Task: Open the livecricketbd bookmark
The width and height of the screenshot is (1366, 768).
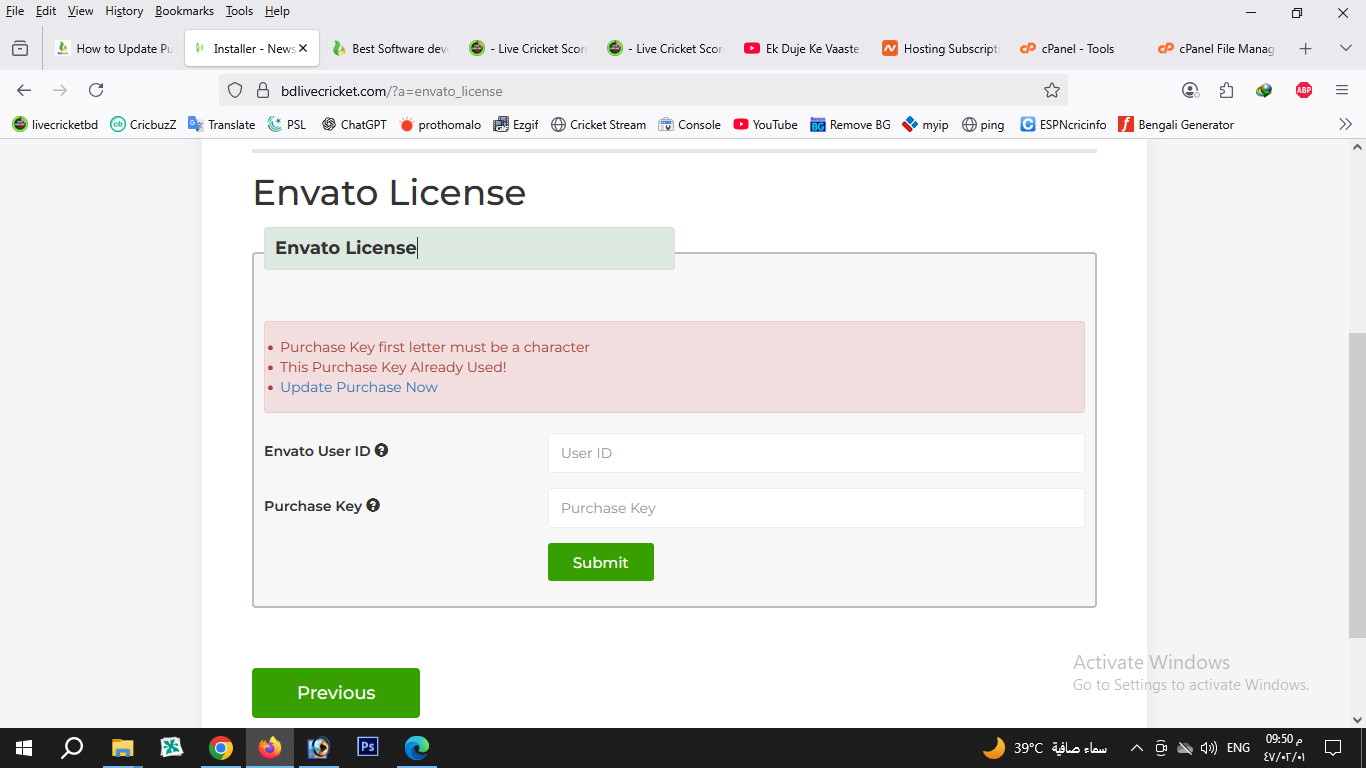Action: (55, 124)
